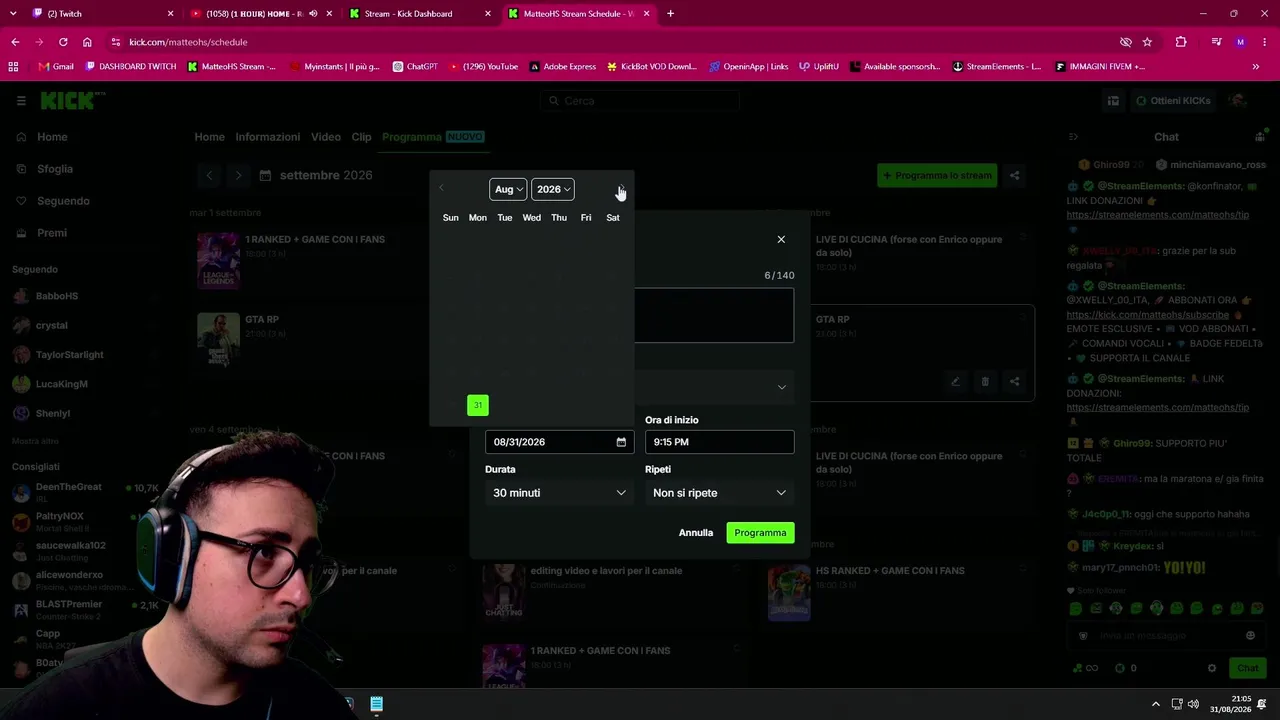The height and width of the screenshot is (720, 1280).
Task: Click the Kick search box
Action: (640, 101)
